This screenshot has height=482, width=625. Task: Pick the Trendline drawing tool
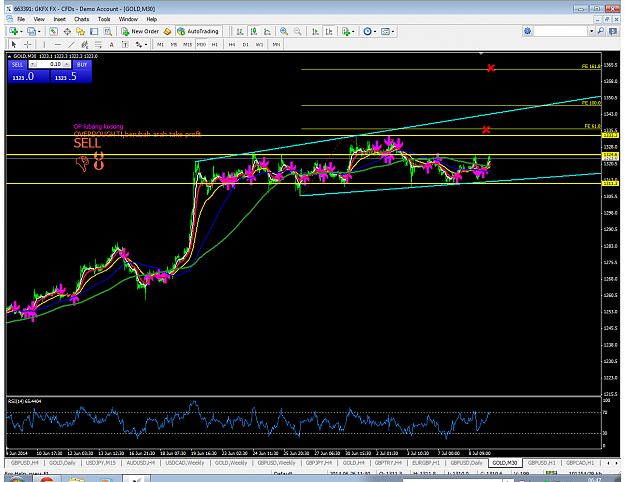pos(71,44)
